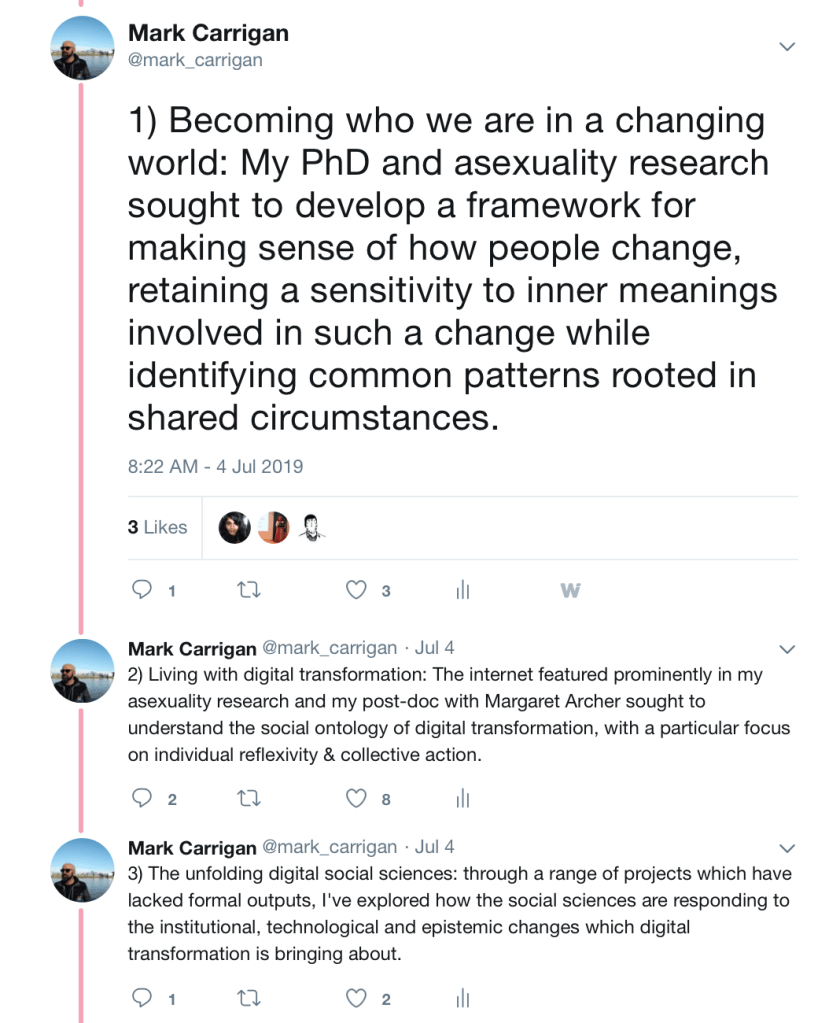Open the 8:22 AM - 4 Jul 2019 timestamp
Viewport: 840px width, 1023px height.
click(215, 466)
